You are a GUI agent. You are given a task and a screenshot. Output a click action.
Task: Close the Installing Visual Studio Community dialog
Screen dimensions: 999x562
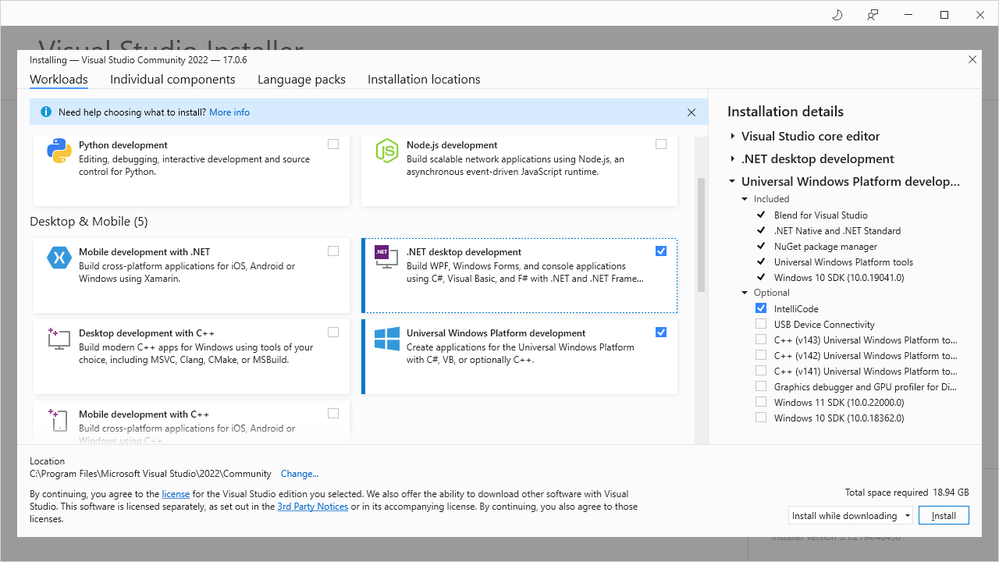click(x=972, y=59)
